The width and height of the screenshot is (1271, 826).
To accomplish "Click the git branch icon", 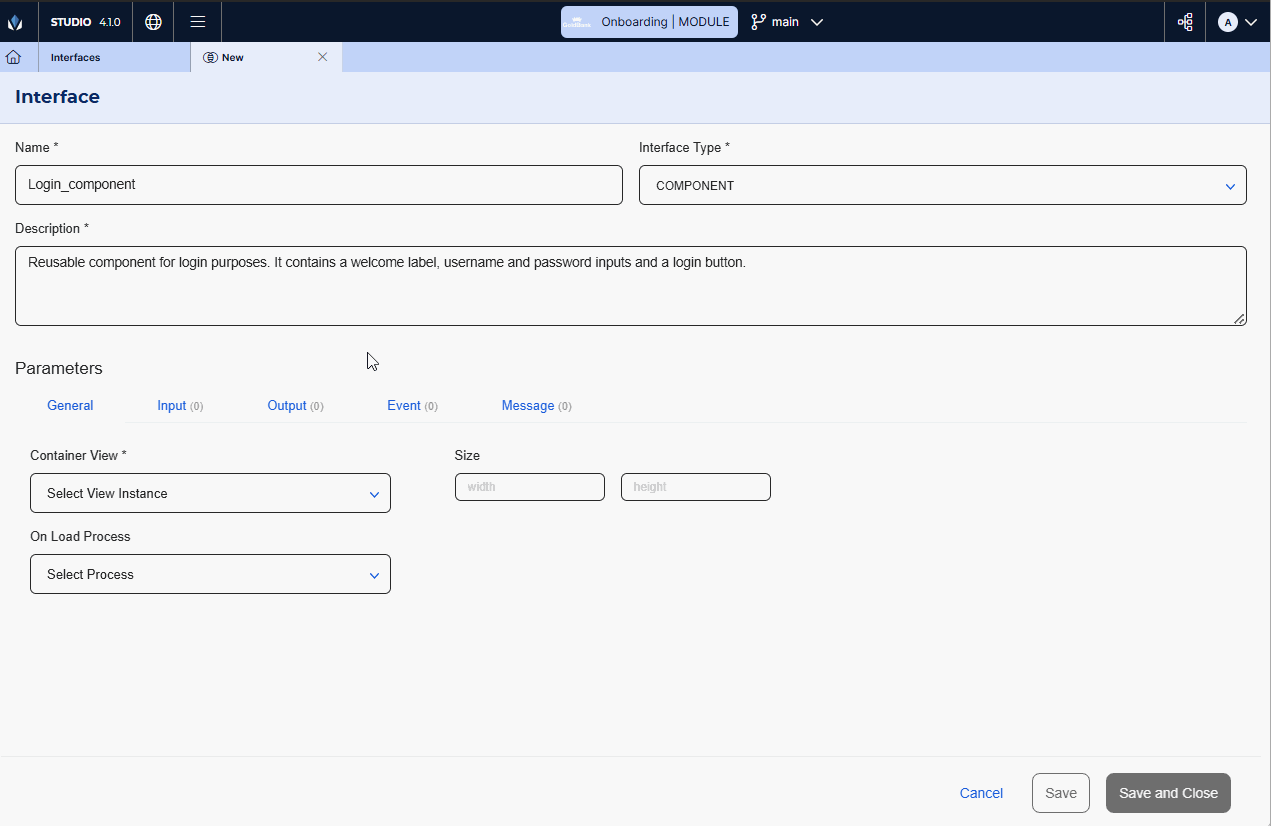I will [758, 22].
